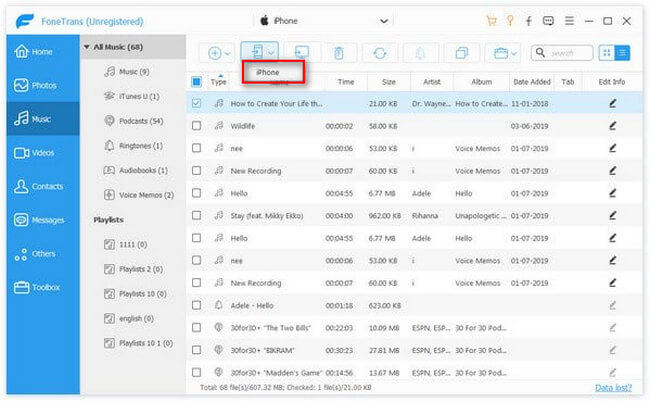Click the Export to PC toolbar icon
650x402 pixels.
coord(301,52)
